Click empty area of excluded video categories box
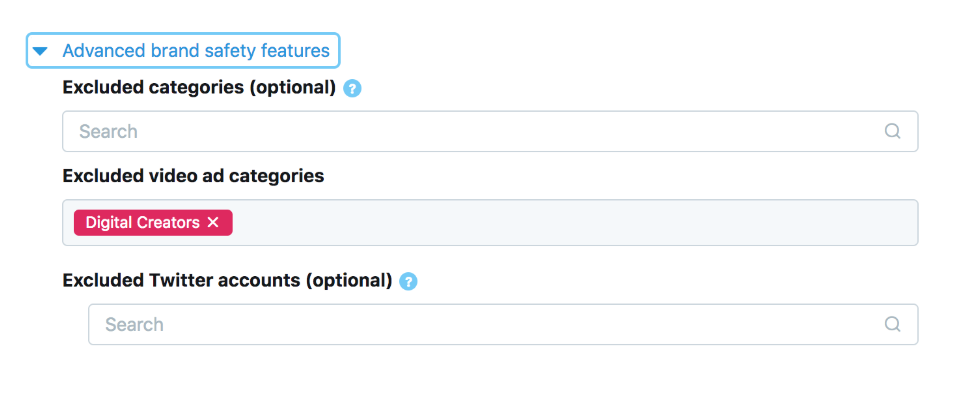The height and width of the screenshot is (396, 966). pos(573,222)
